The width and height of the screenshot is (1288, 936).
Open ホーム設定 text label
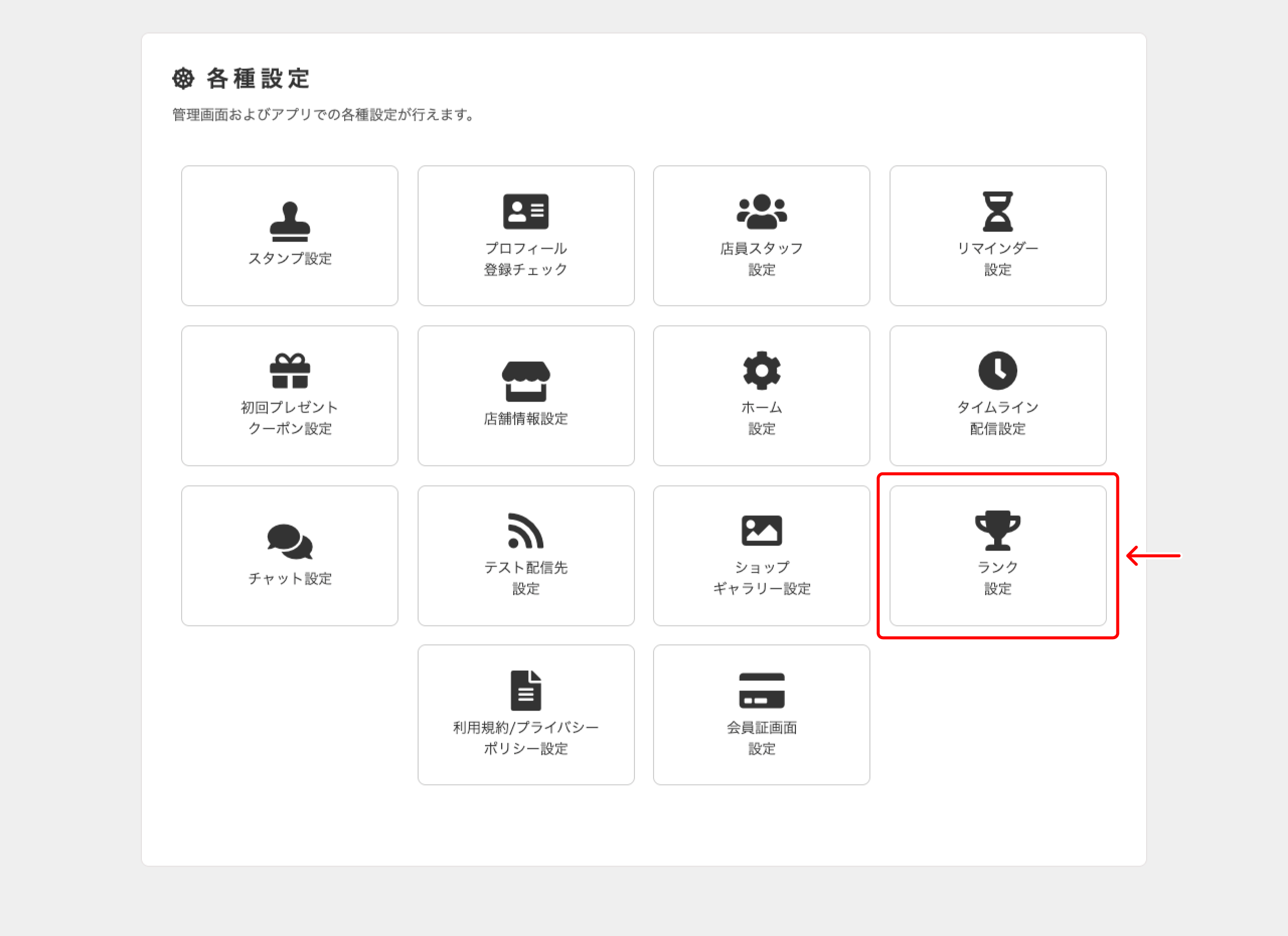click(762, 418)
